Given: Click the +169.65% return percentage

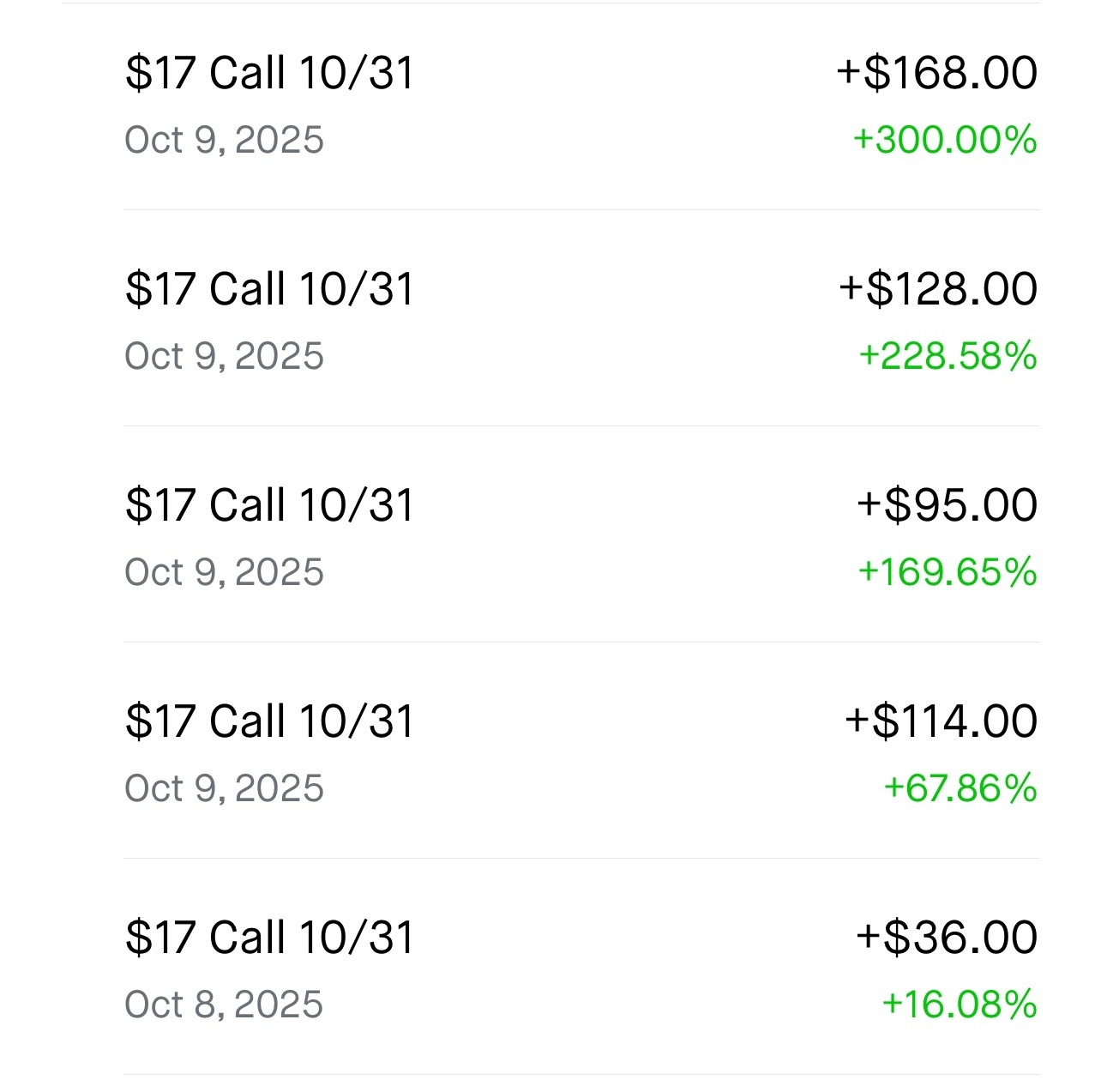Looking at the screenshot, I should [x=948, y=572].
